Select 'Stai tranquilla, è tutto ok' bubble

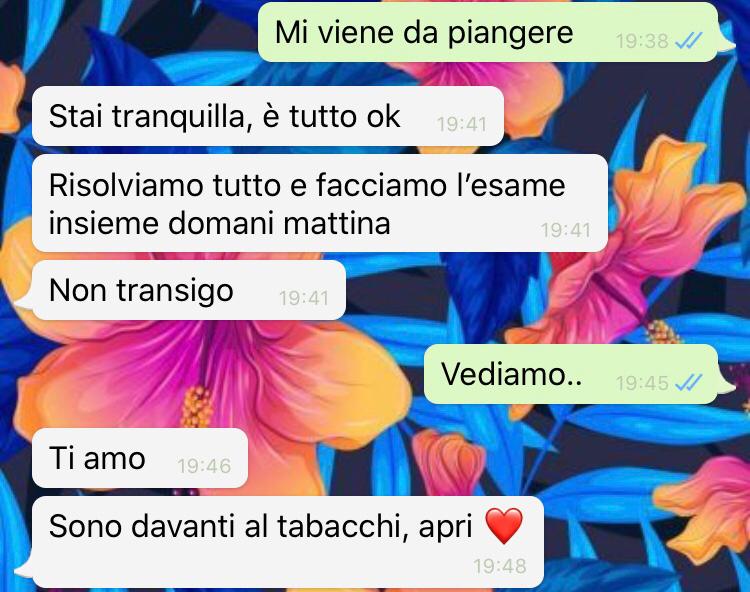coord(268,116)
